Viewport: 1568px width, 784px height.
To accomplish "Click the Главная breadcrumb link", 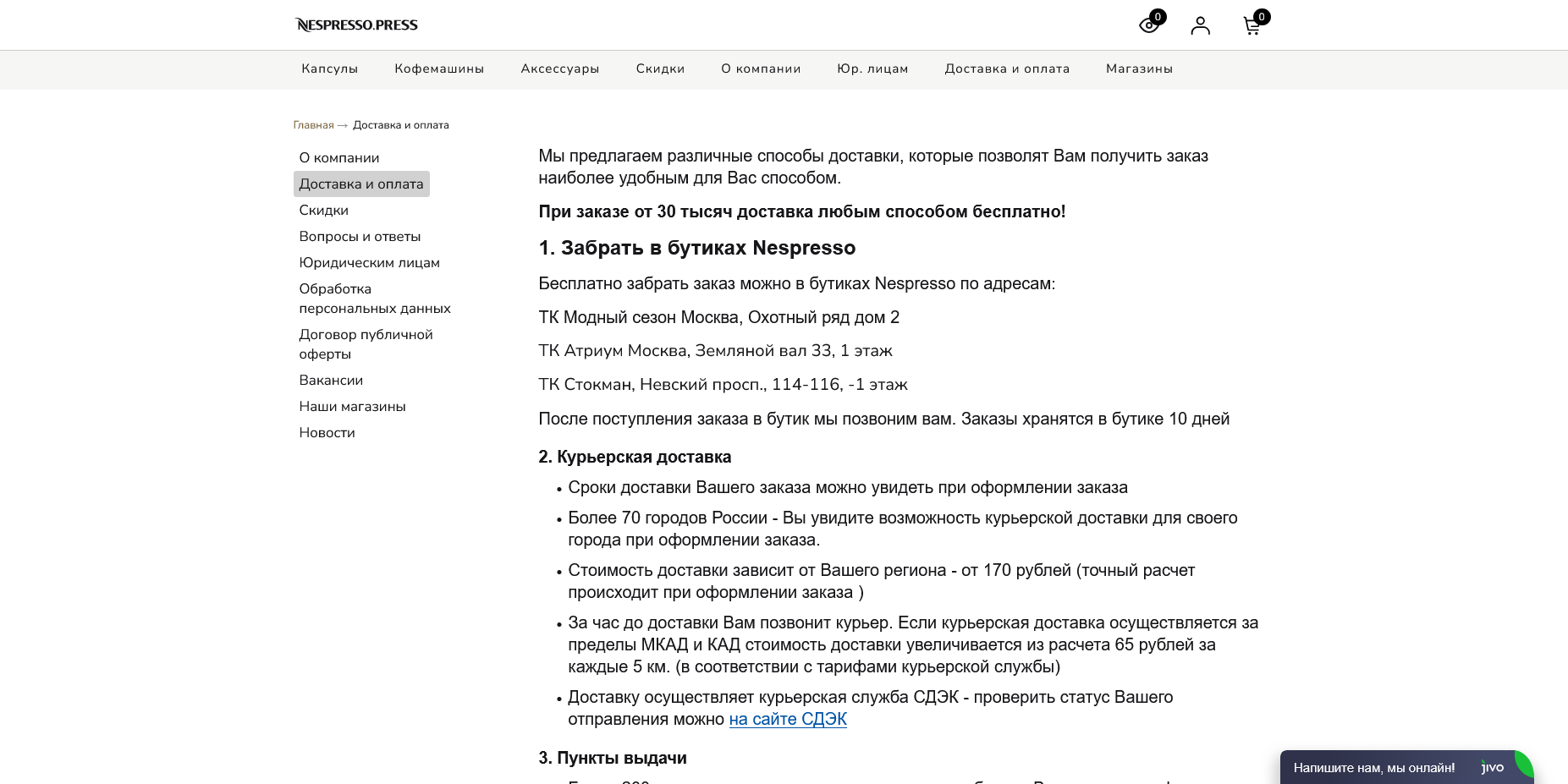I will coord(313,125).
